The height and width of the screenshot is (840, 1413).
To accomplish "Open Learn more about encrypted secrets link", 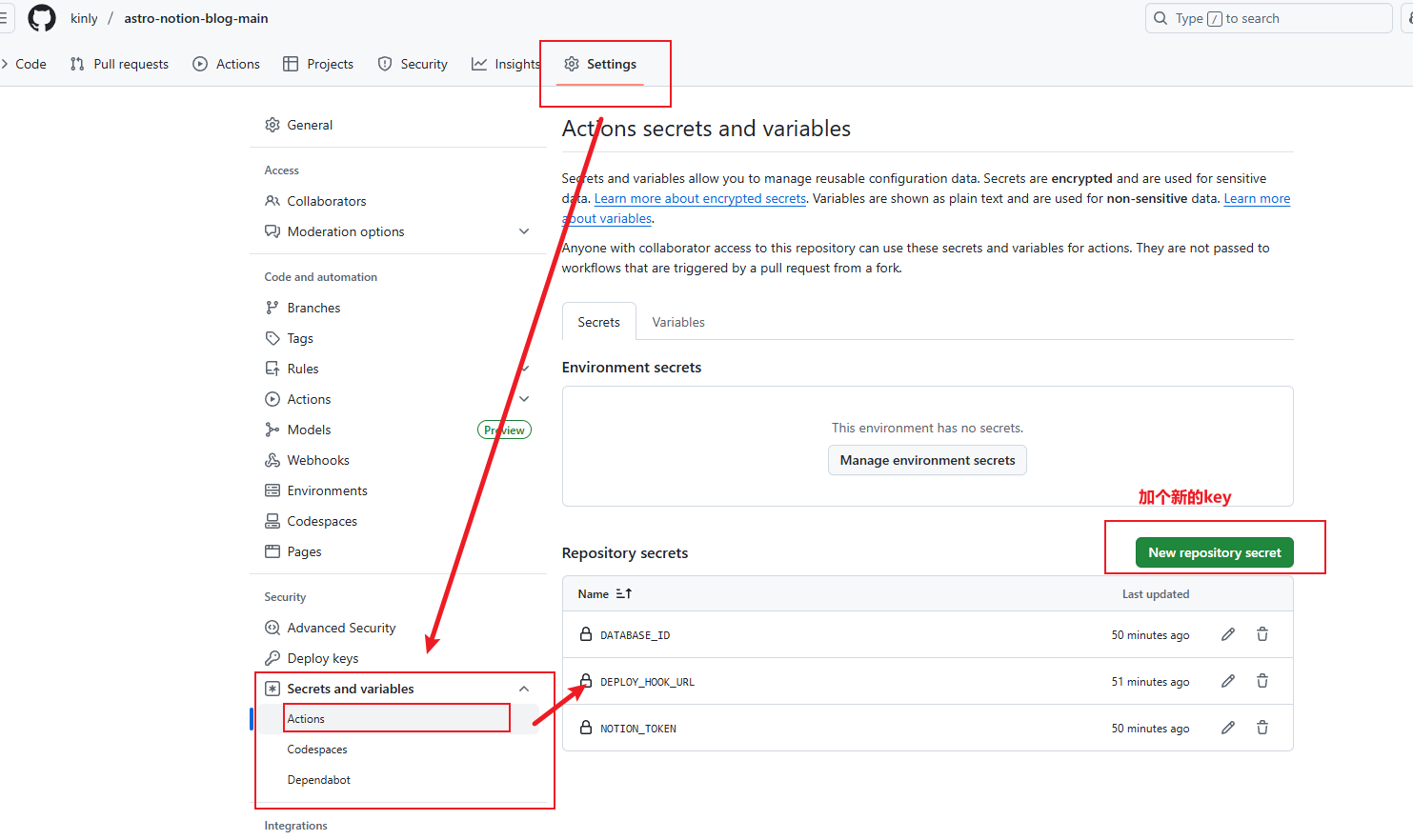I will (x=700, y=198).
